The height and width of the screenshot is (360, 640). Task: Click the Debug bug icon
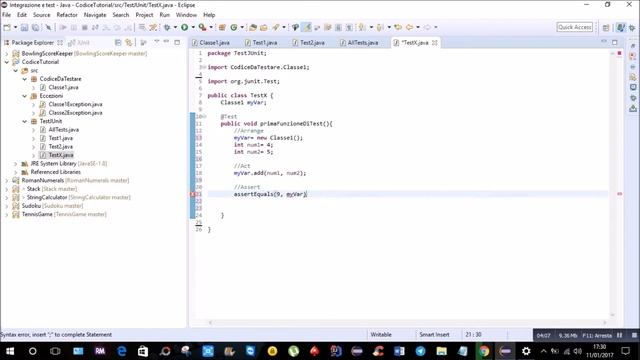click(x=167, y=27)
